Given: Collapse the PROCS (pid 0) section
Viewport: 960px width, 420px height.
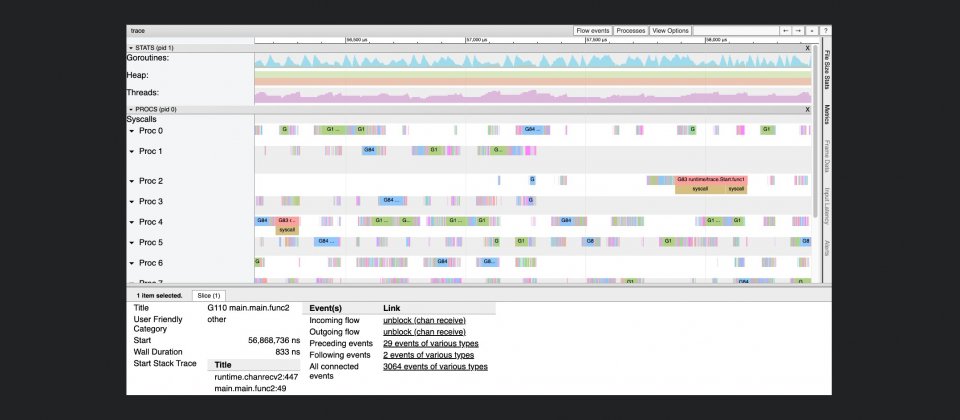Looking at the screenshot, I should point(130,110).
